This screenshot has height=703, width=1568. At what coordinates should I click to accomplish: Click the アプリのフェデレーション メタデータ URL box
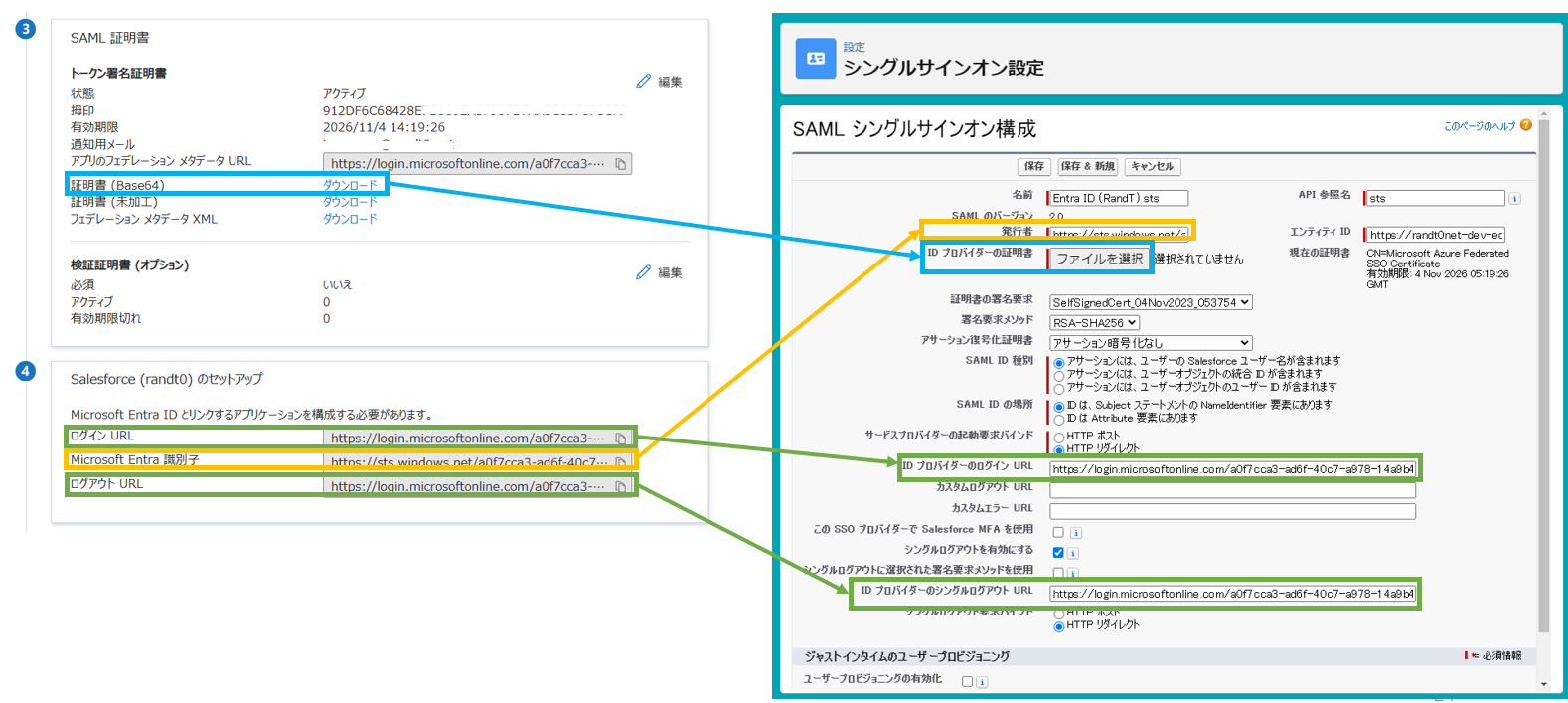(477, 164)
